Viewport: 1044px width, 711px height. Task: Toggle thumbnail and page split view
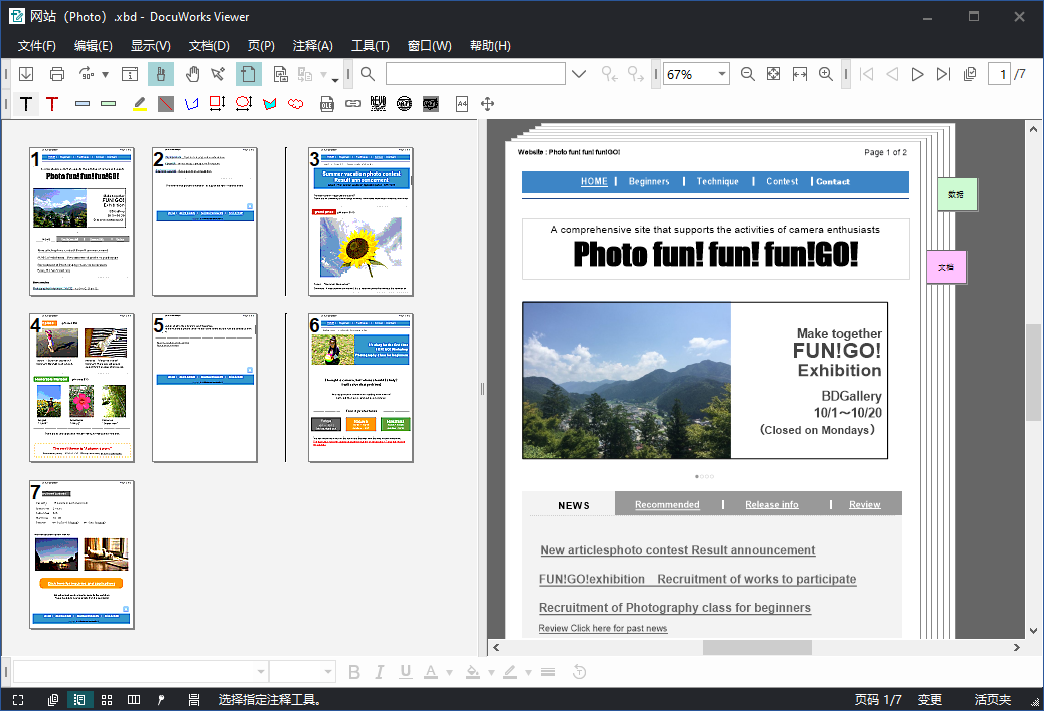tap(79, 700)
